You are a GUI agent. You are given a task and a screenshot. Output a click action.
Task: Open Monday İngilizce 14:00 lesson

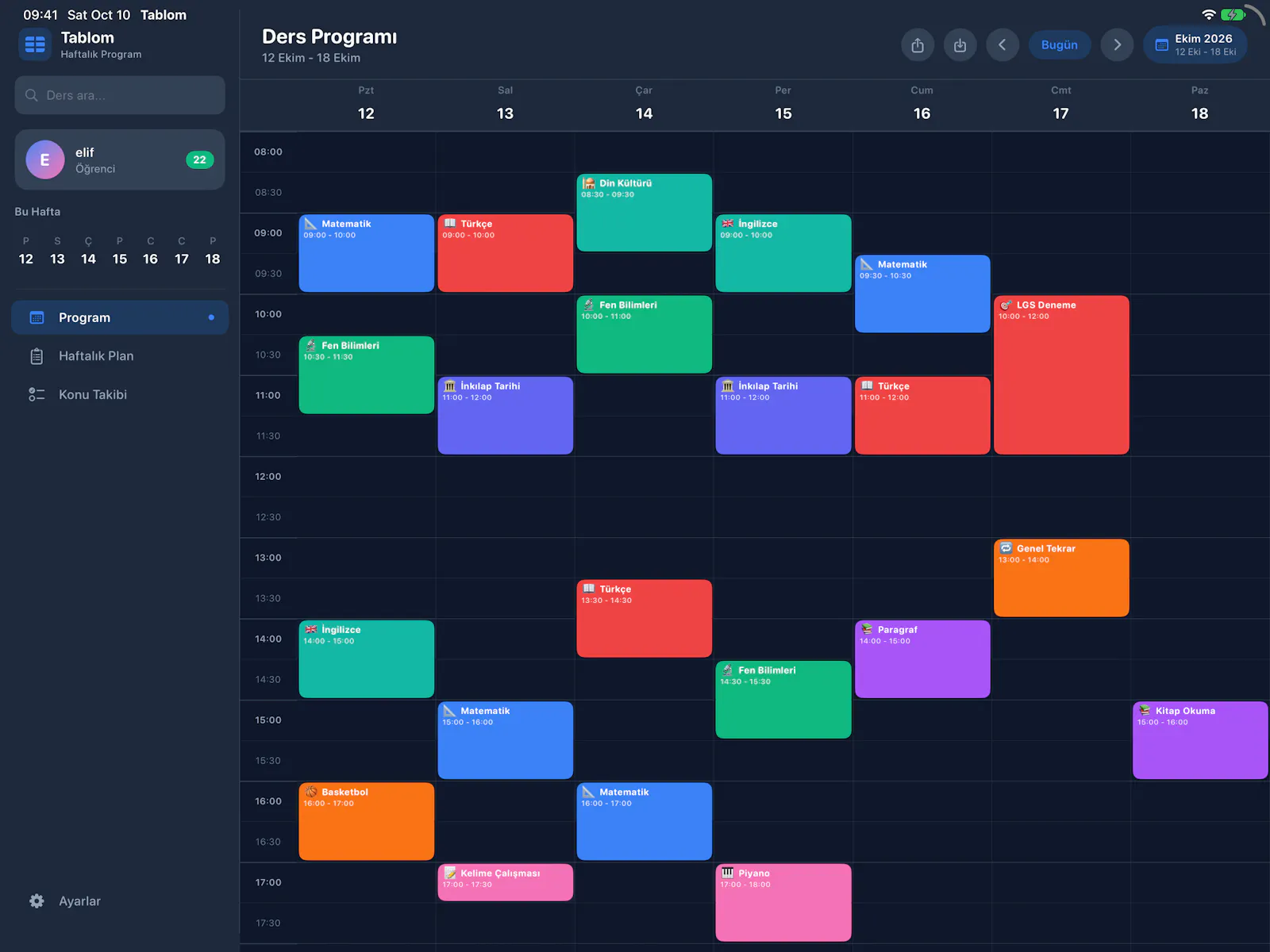click(367, 659)
